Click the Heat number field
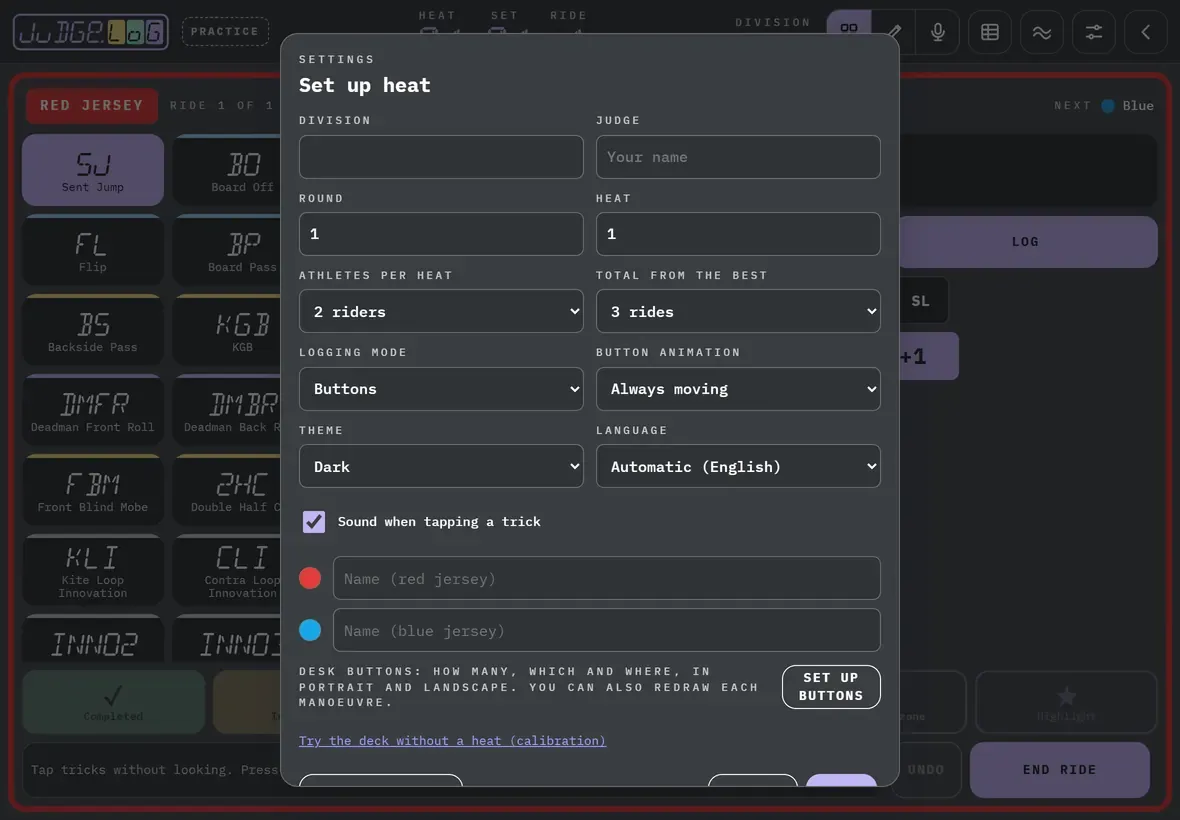1180x820 pixels. tap(738, 234)
